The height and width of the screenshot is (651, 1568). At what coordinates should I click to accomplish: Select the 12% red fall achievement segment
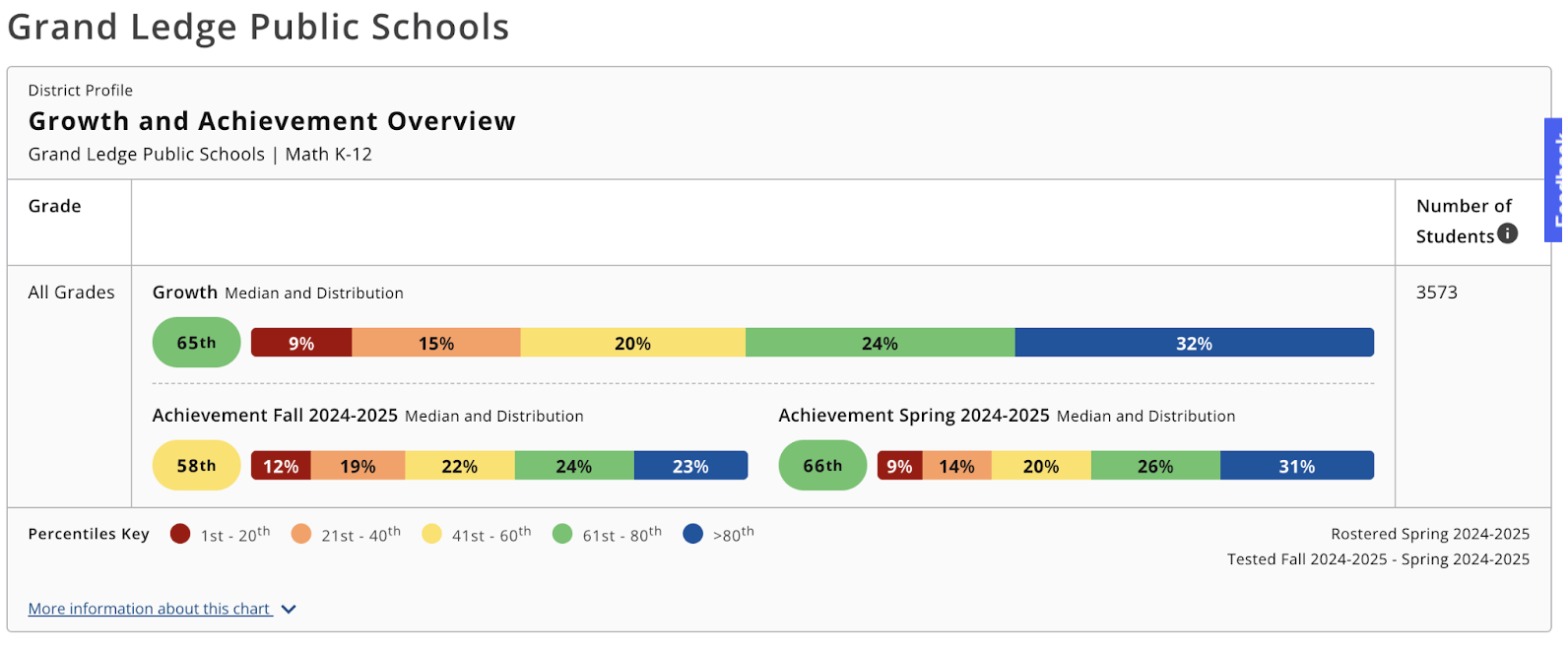pyautogui.click(x=281, y=466)
